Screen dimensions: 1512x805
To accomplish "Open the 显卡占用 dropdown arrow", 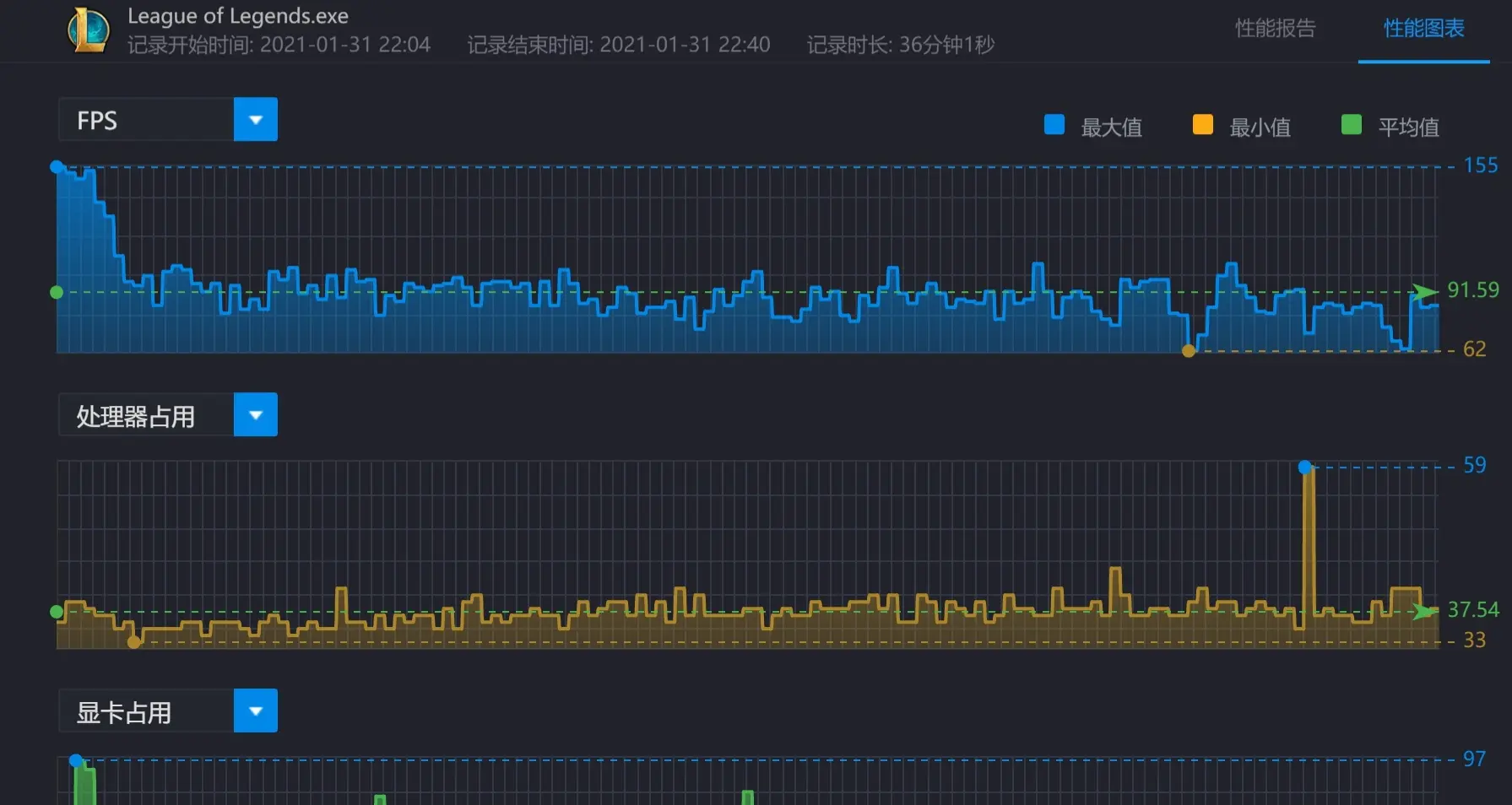I will pos(255,710).
